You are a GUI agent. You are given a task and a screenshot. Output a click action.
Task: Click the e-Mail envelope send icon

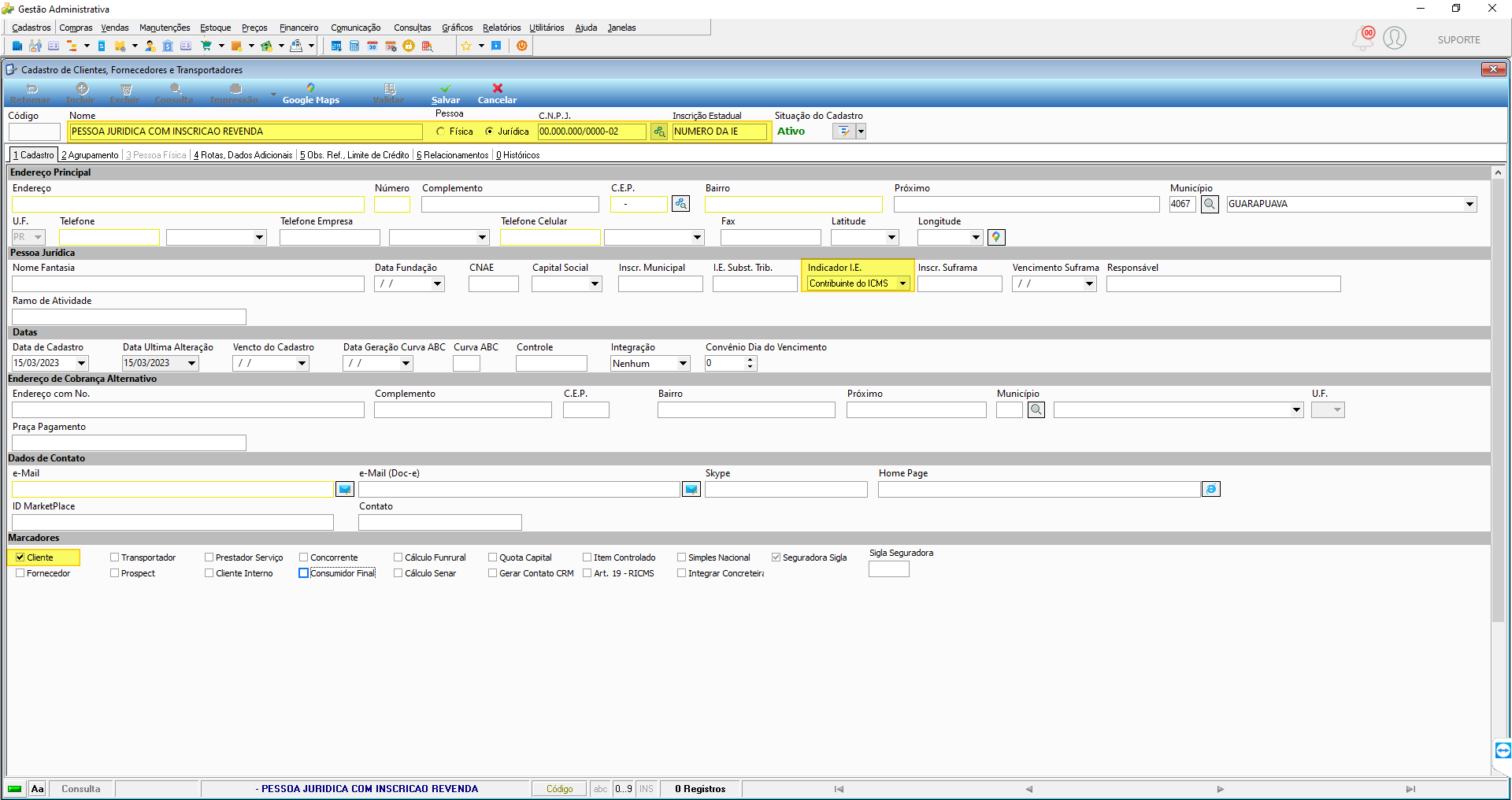(345, 489)
